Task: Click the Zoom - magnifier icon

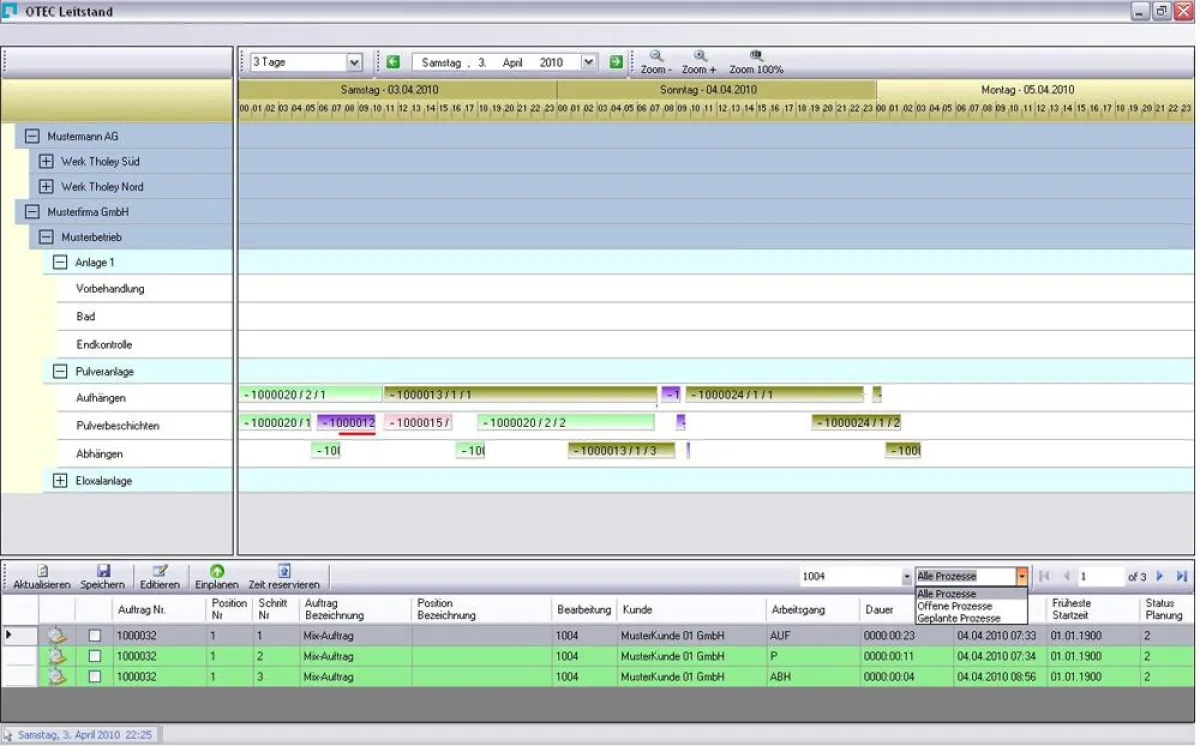Action: [655, 55]
